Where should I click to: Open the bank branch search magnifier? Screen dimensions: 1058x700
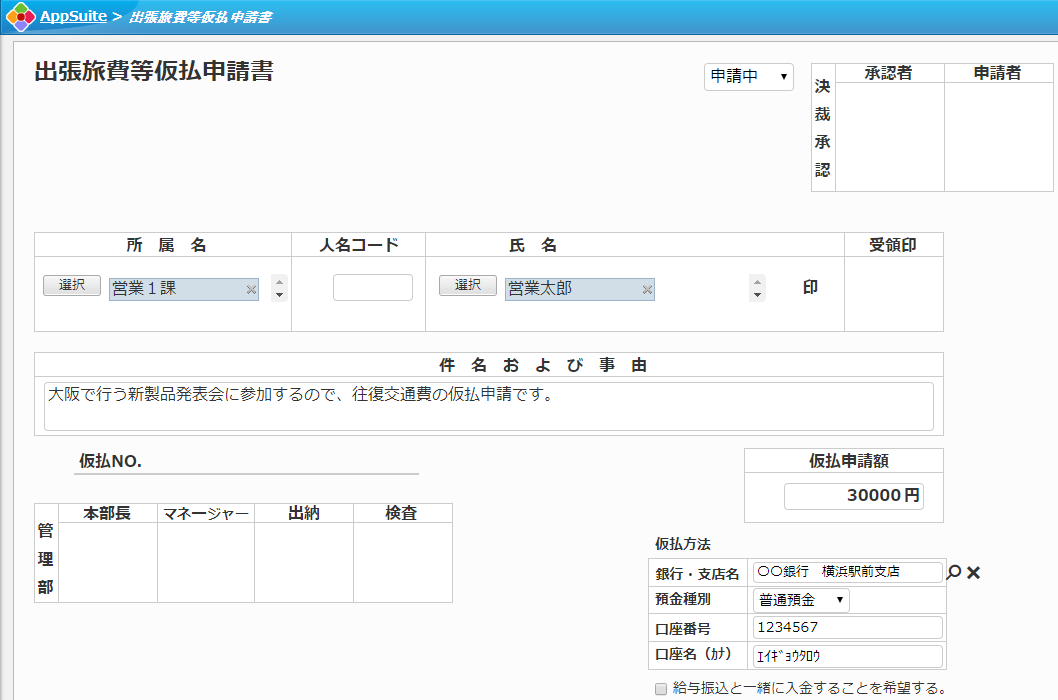tap(953, 572)
